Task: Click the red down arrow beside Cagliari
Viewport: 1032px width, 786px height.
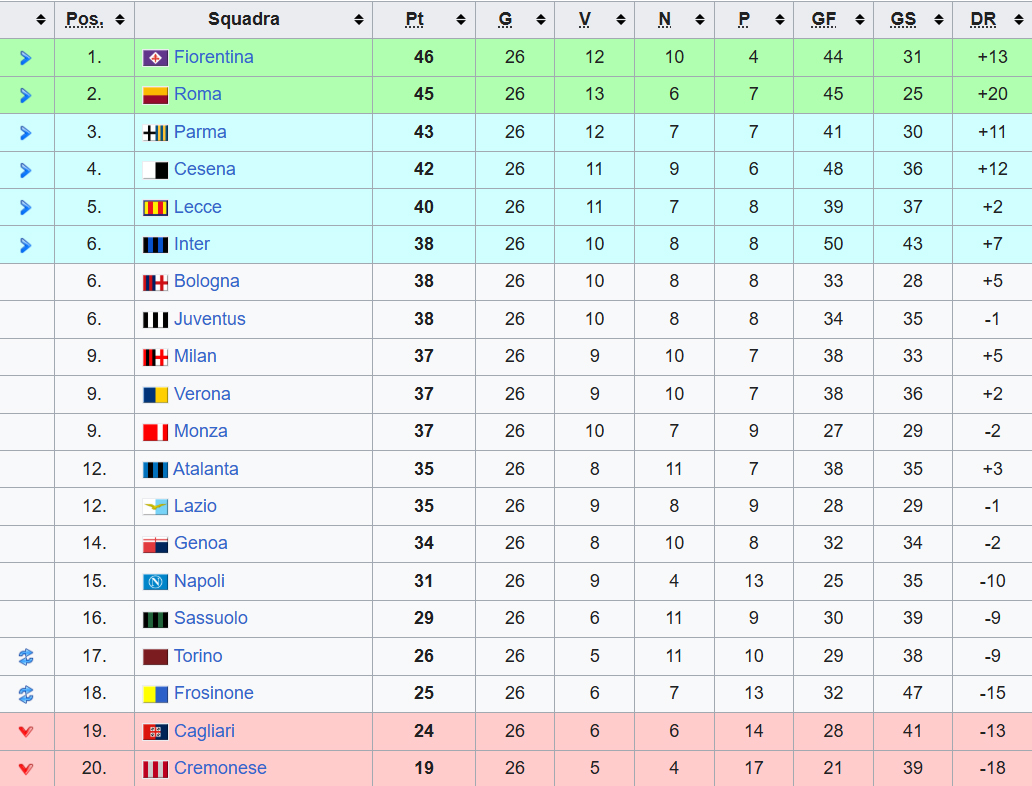Action: pyautogui.click(x=26, y=732)
